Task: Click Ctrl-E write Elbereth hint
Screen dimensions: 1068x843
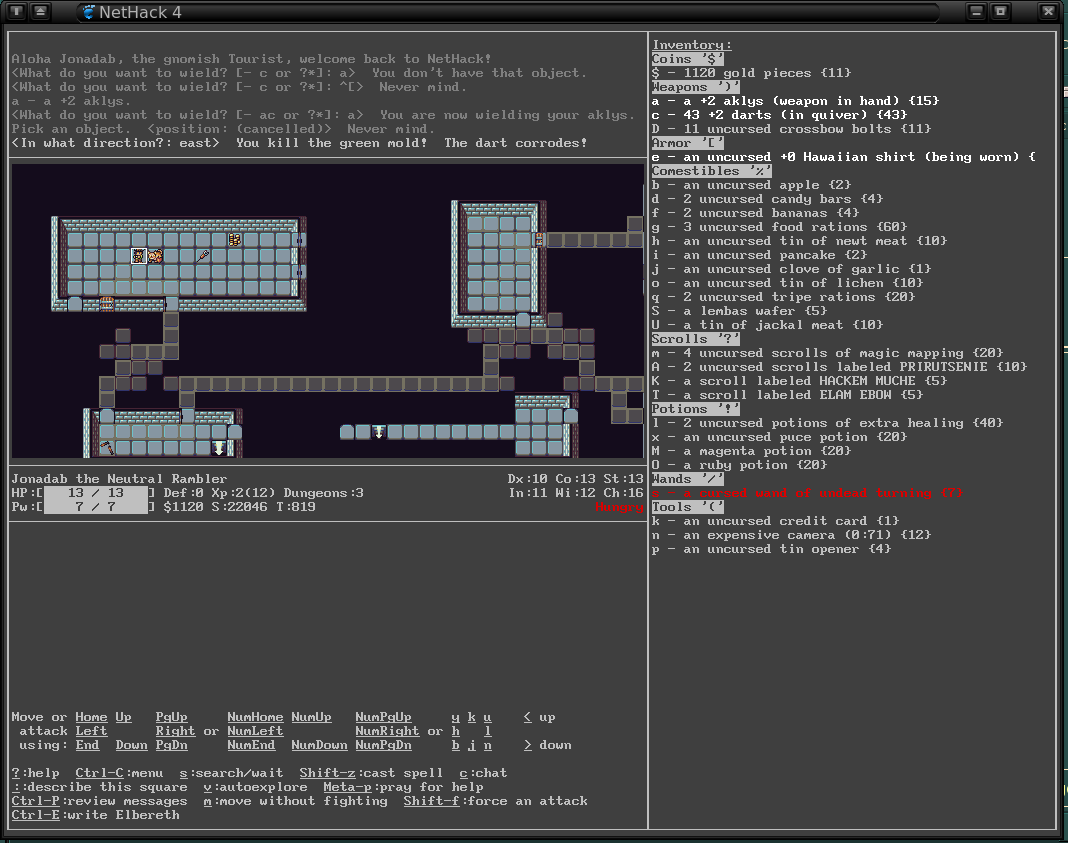Action: coord(95,815)
